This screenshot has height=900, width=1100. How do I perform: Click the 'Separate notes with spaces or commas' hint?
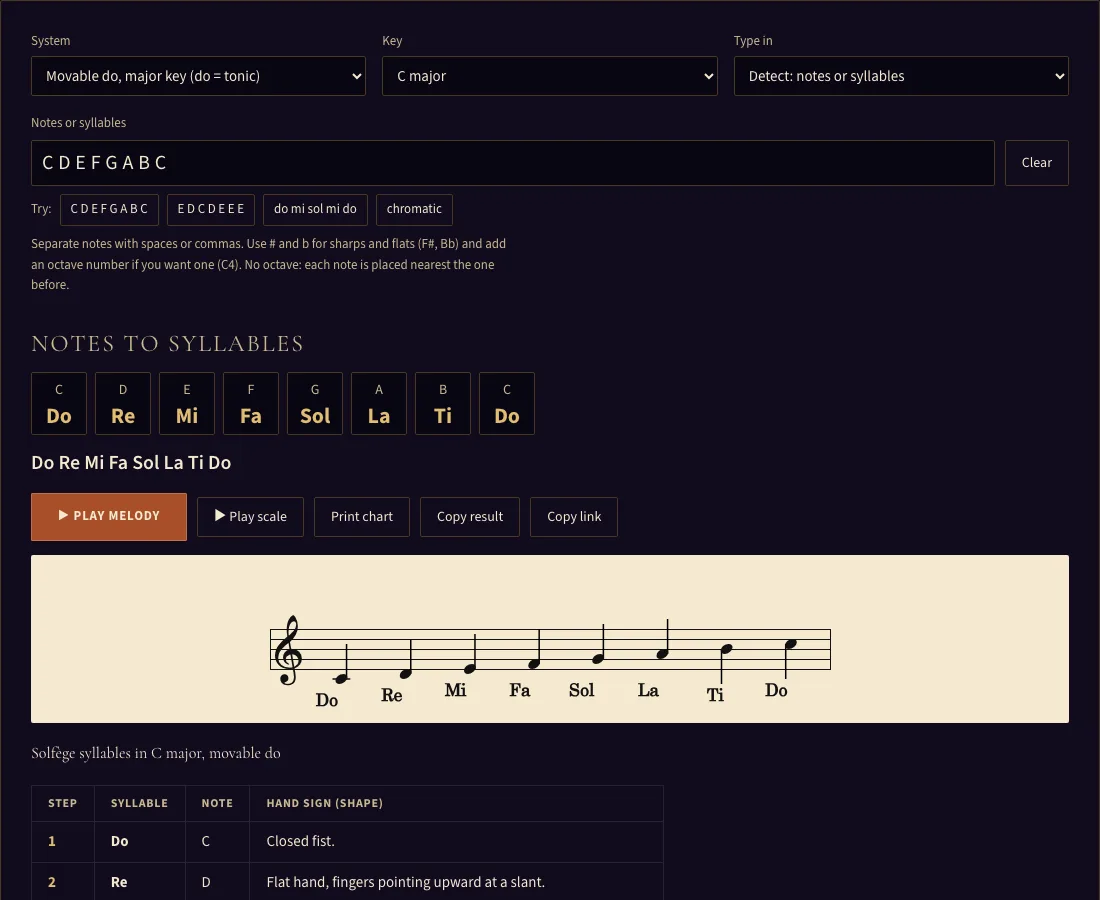tap(268, 264)
